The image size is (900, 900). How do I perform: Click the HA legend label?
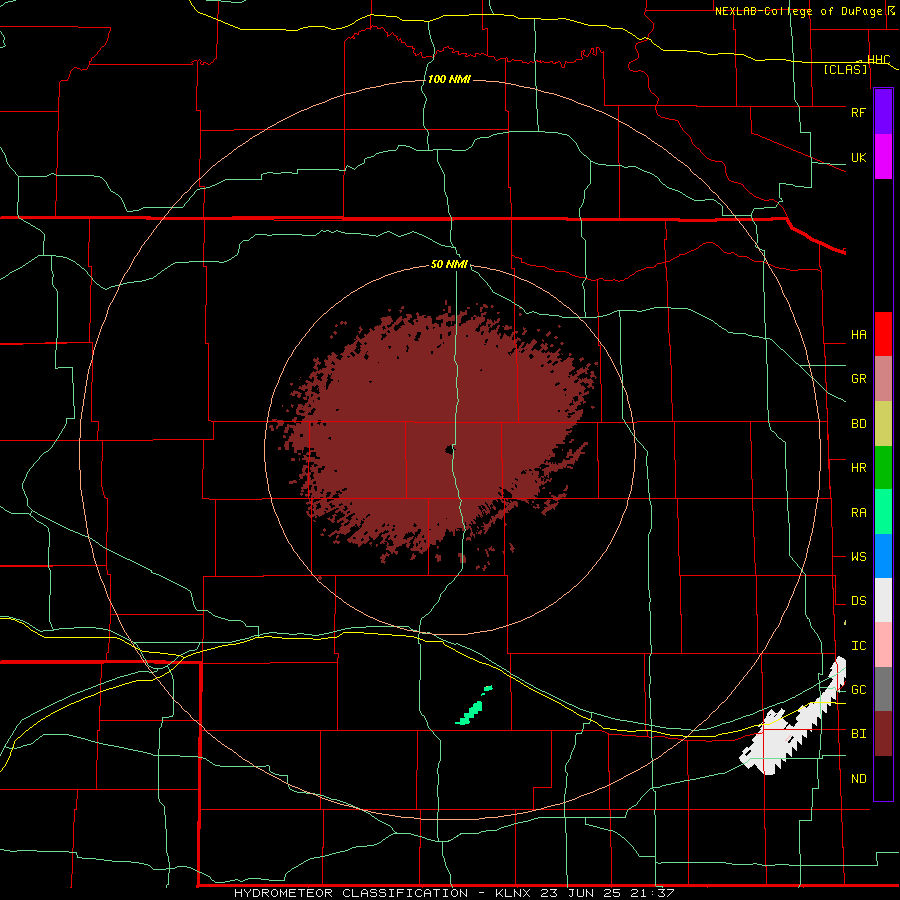coord(858,335)
